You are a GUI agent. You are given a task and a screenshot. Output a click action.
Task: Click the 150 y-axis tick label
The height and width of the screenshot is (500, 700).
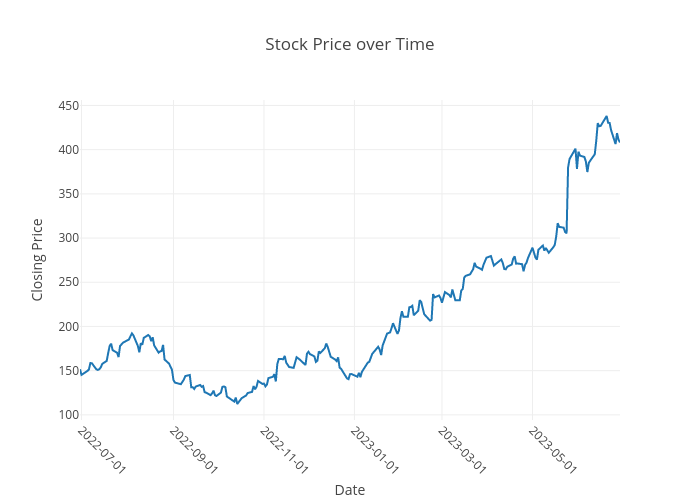pos(67,371)
